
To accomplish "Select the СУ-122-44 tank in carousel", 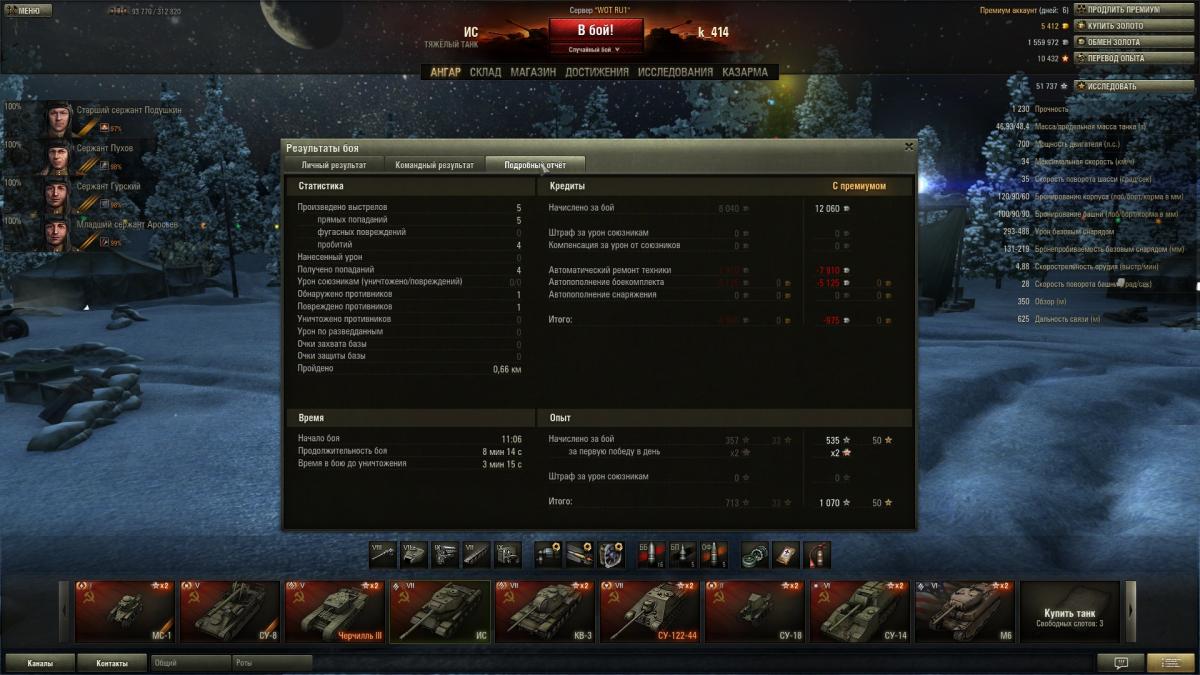I will click(x=649, y=612).
